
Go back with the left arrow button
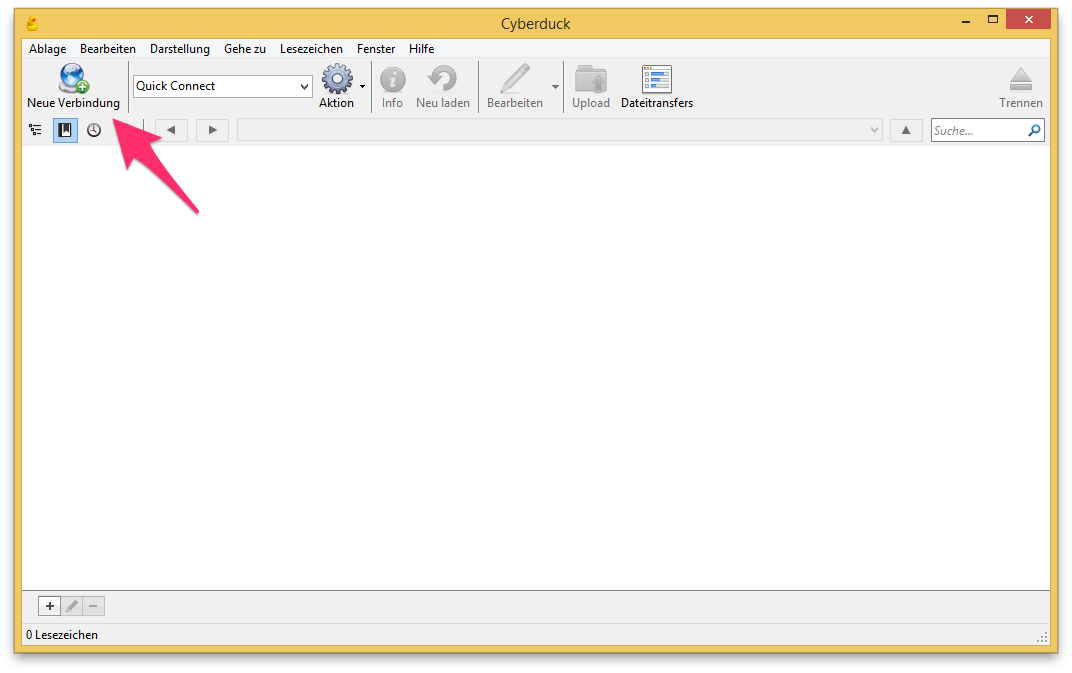point(171,130)
